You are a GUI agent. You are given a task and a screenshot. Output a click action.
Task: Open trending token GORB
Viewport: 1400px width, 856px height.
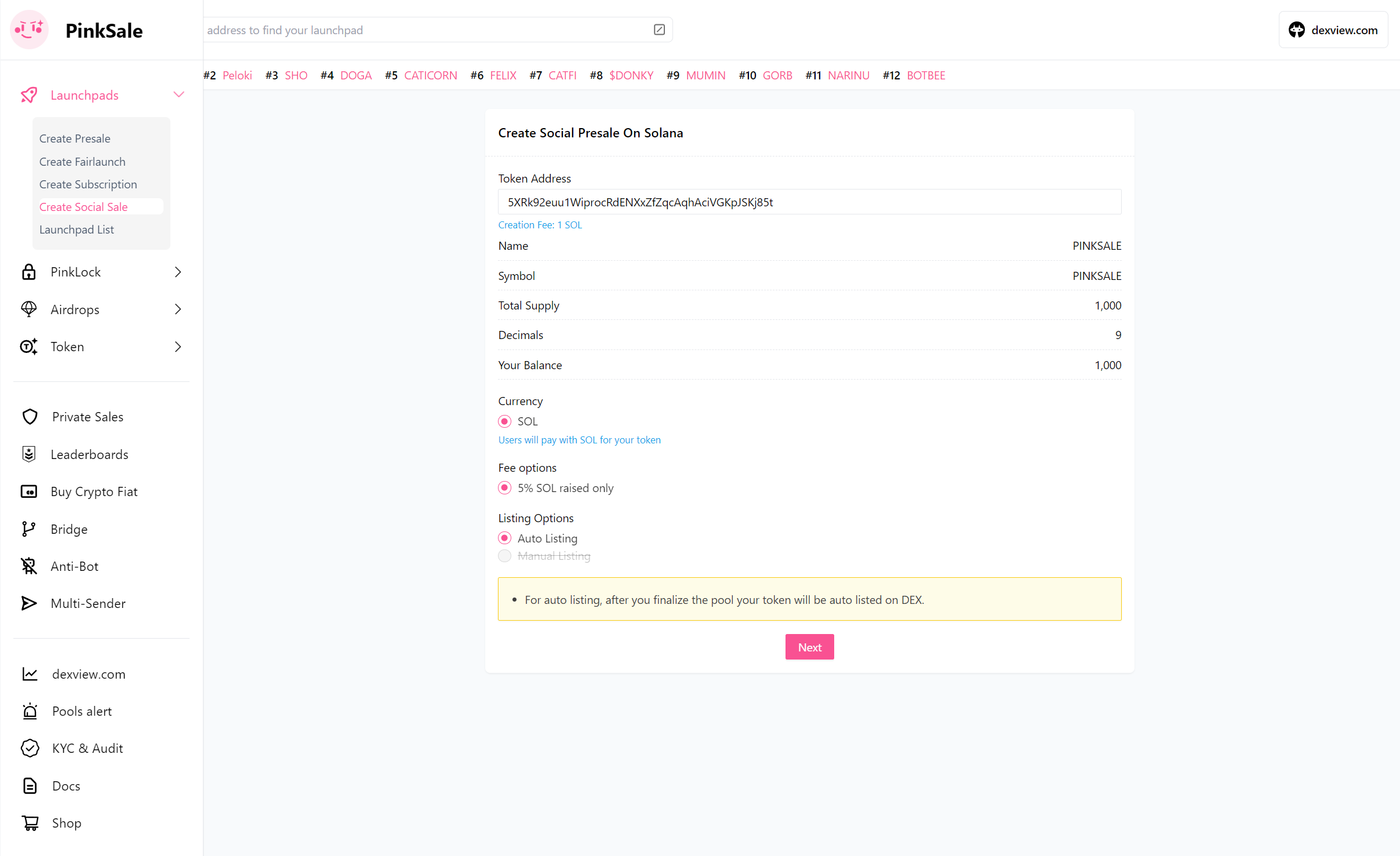[777, 75]
